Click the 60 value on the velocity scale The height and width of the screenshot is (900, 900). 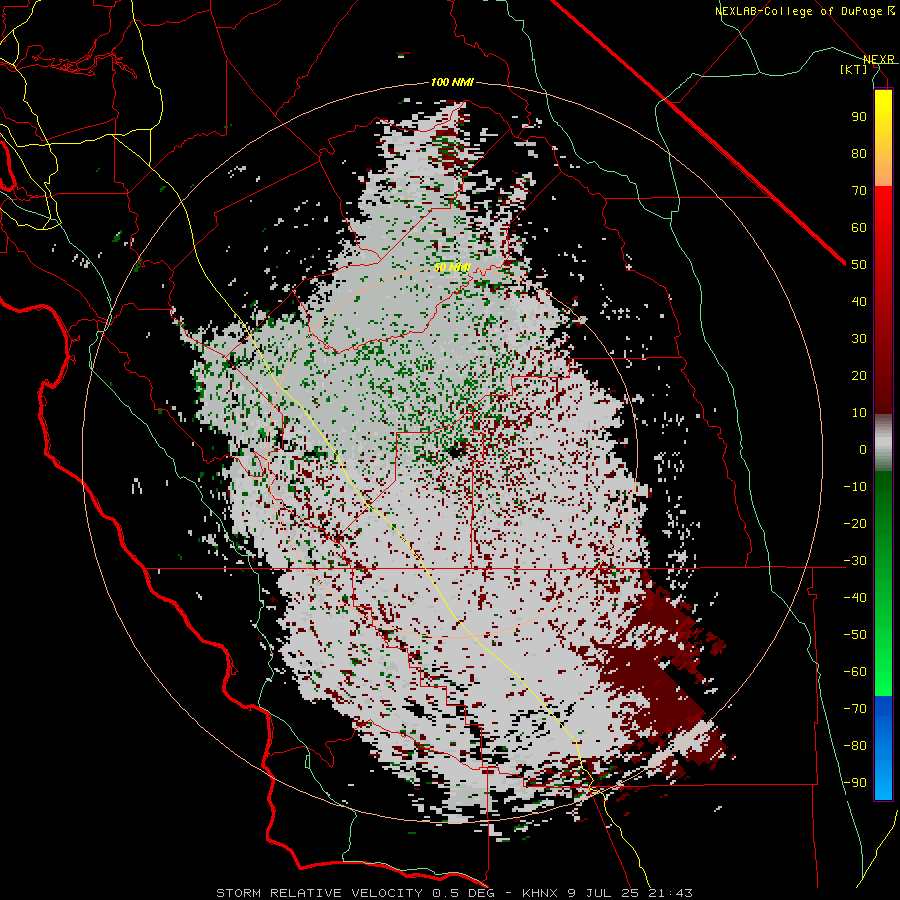pos(859,228)
